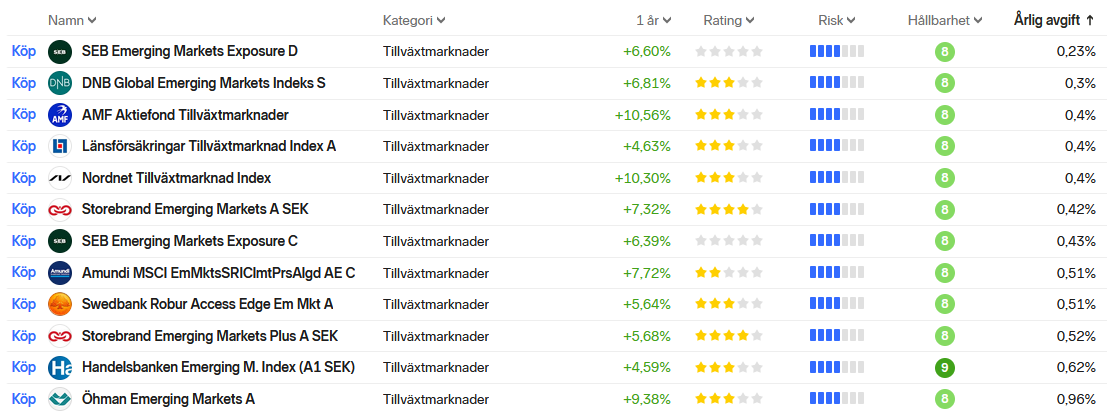The width and height of the screenshot is (1107, 411).
Task: Click the DNB fund logo icon
Action: pyautogui.click(x=60, y=83)
